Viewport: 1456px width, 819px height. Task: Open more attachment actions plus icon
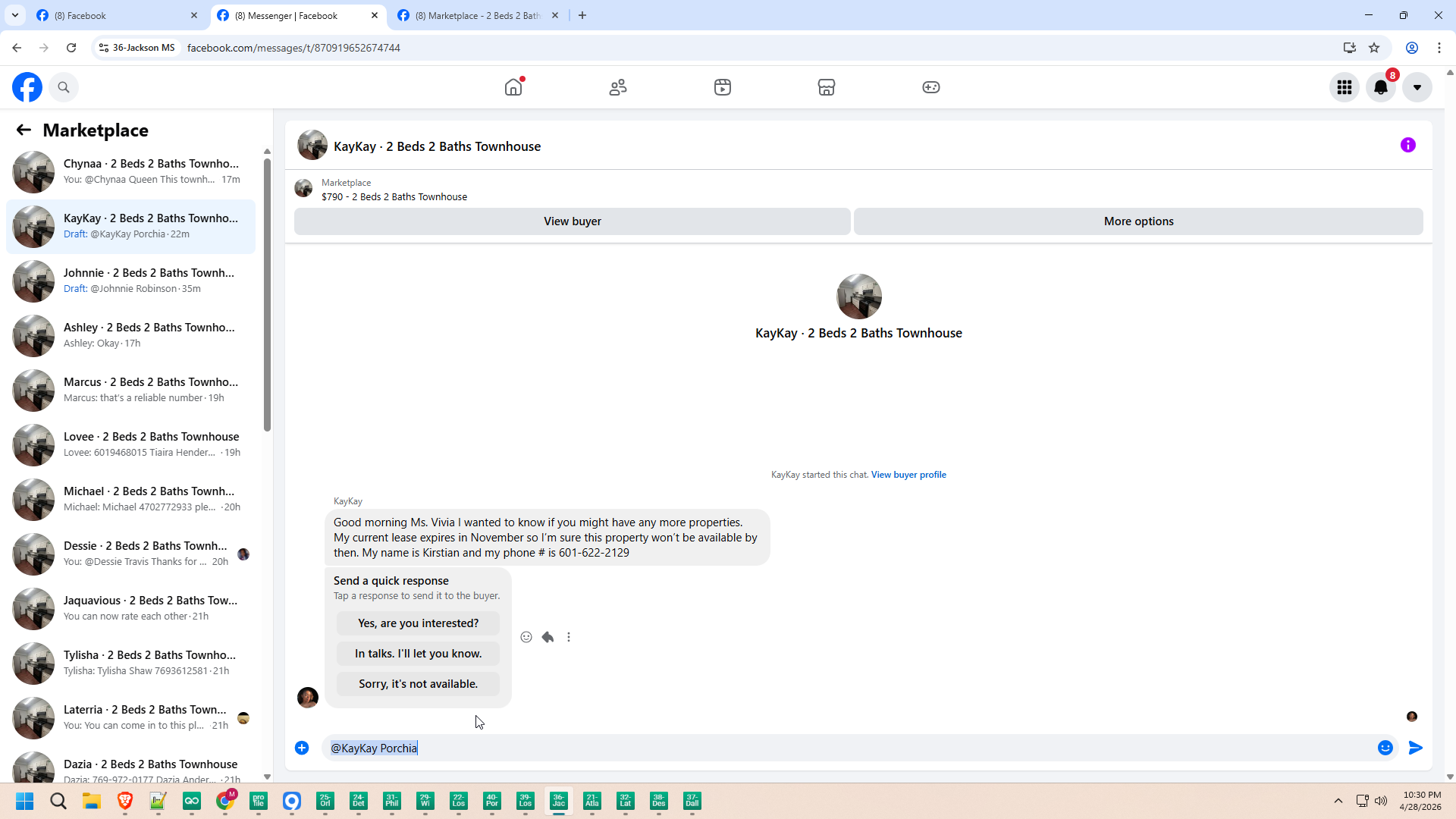point(302,748)
